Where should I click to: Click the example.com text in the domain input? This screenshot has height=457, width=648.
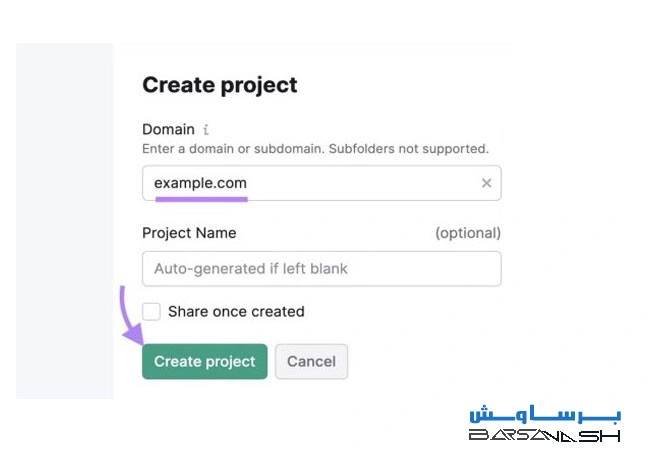pos(200,183)
